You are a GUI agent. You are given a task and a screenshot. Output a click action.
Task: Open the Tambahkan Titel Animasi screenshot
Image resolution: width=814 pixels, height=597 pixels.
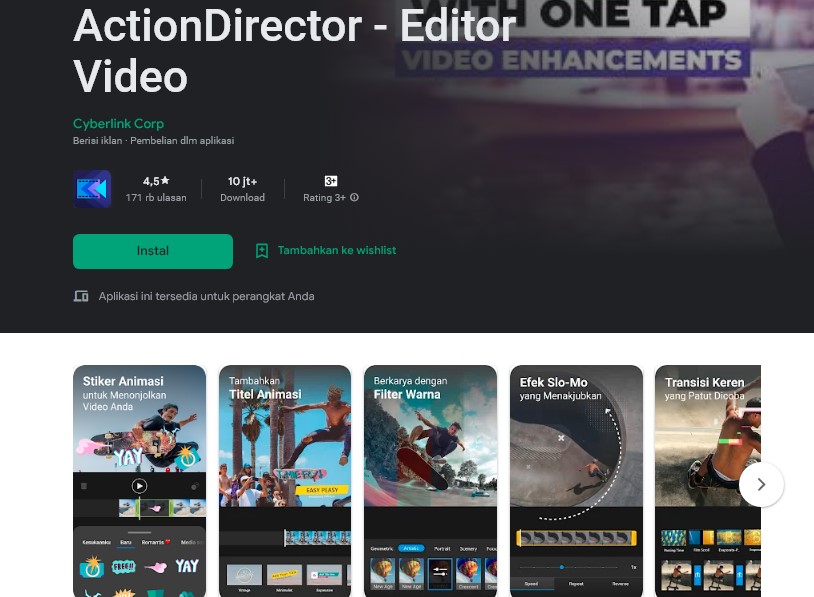[x=285, y=481]
